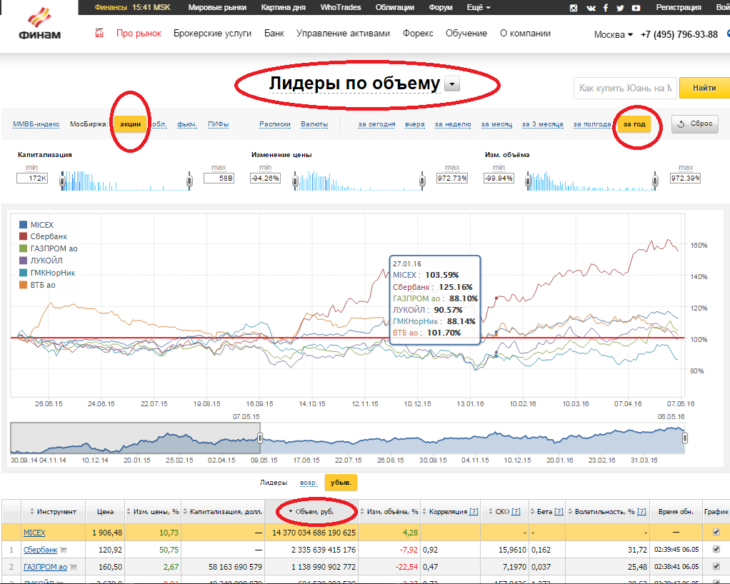The image size is (730, 584).
Task: Click the help icon next to СКО
Action: pos(516,511)
